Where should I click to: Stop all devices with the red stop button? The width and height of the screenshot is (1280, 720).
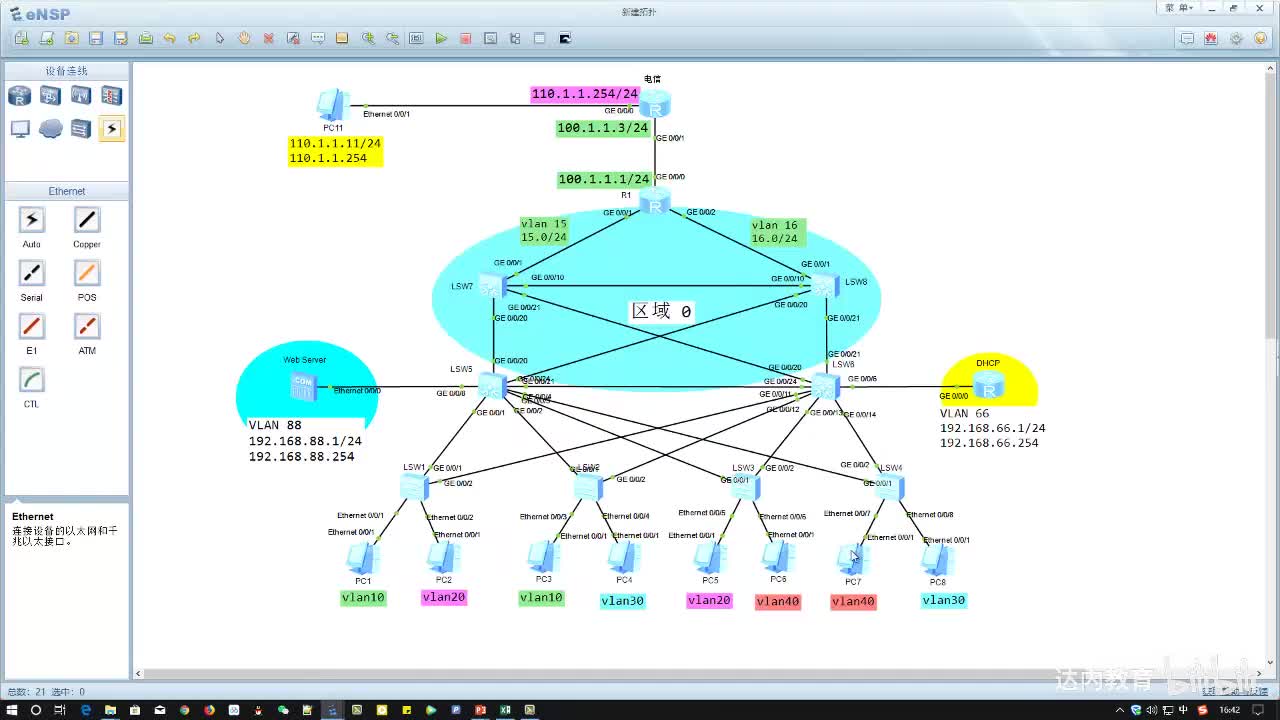tap(466, 38)
